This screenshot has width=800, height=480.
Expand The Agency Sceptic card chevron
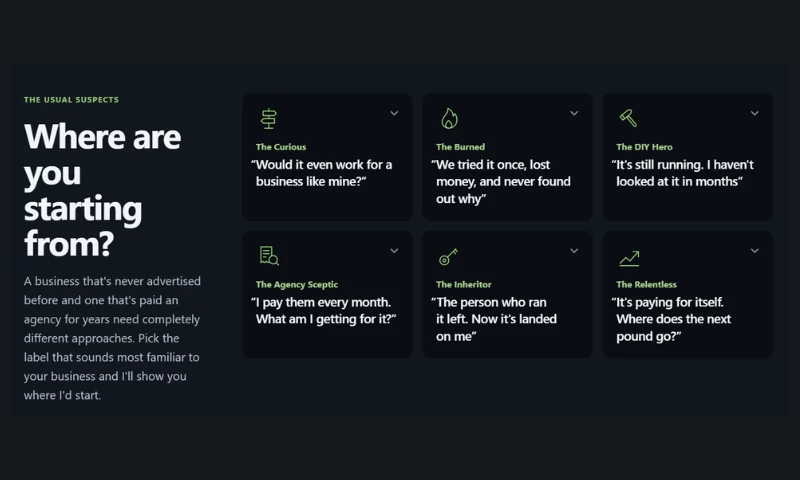394,250
